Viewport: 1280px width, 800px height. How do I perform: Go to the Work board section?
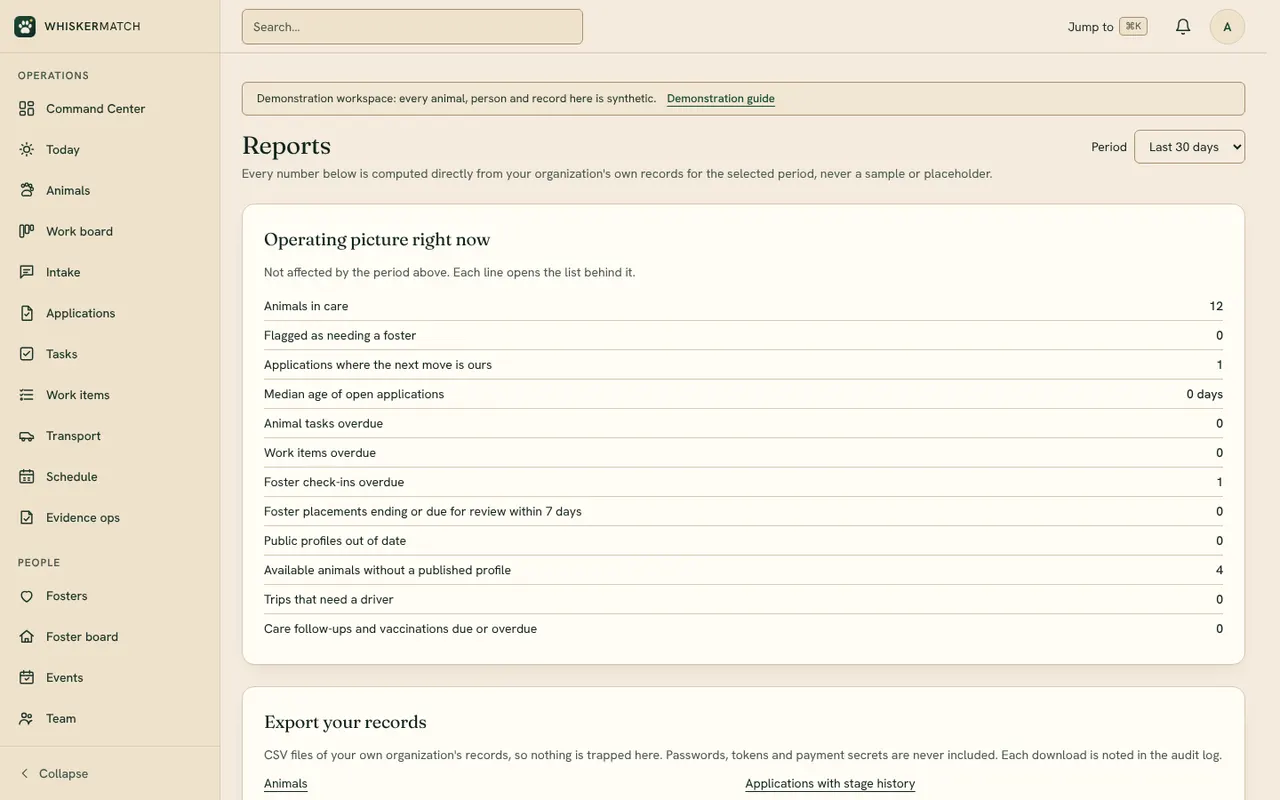click(x=110, y=231)
